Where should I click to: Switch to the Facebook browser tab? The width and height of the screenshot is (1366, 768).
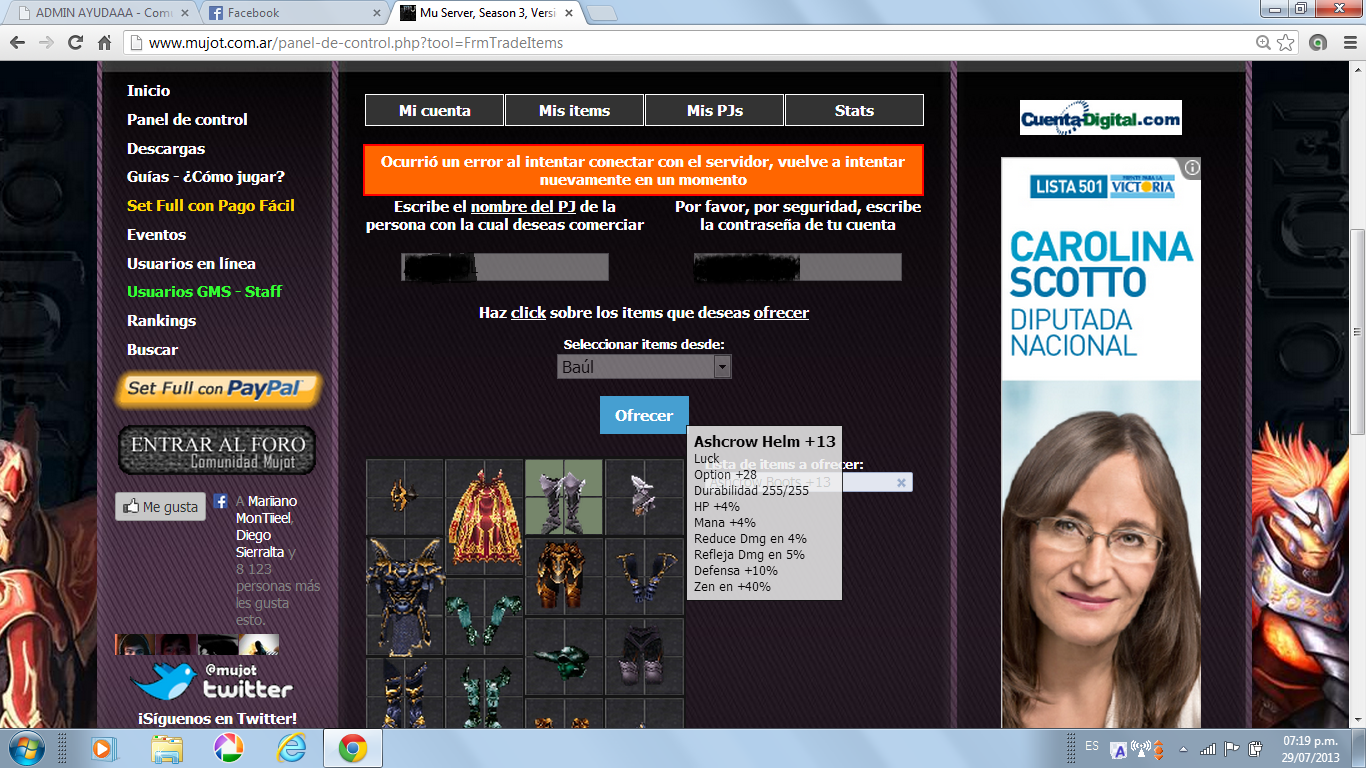[295, 13]
